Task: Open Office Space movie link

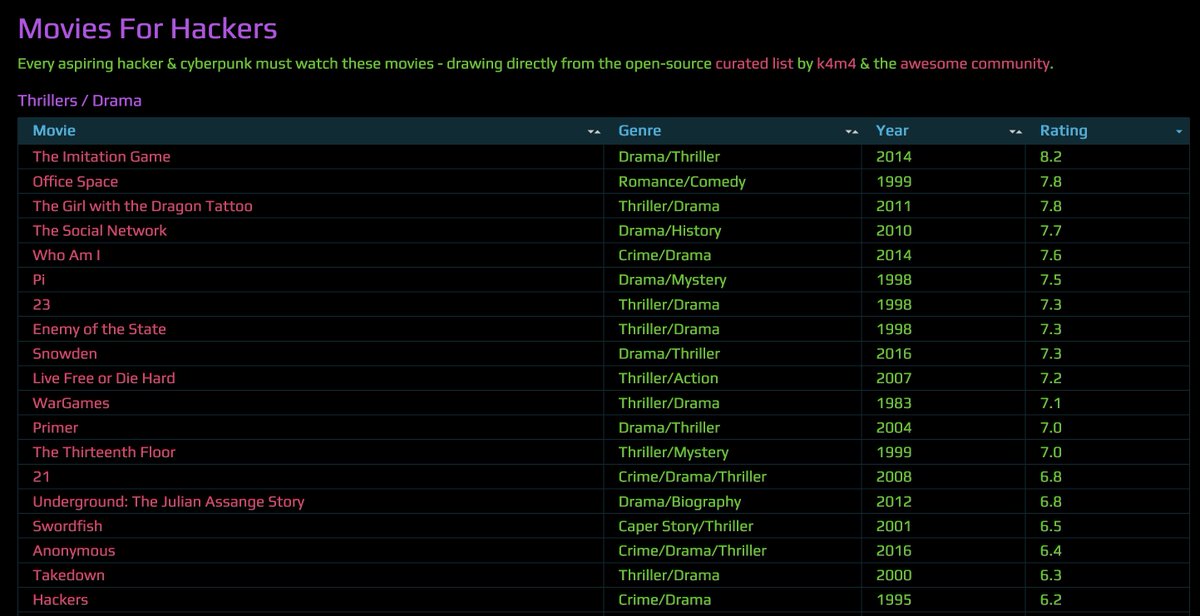Action: [x=75, y=182]
